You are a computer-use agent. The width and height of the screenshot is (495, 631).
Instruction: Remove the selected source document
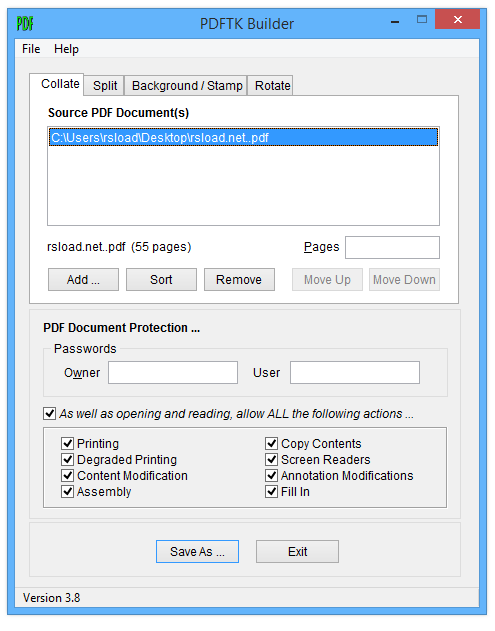239,280
